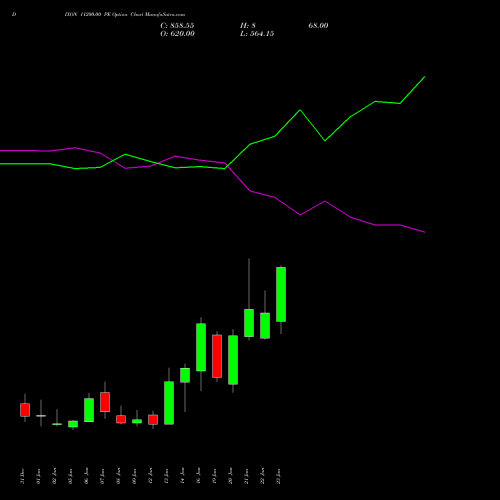Select the green candlestick for 06 Jan
The height and width of the screenshot is (500, 500).
[x=89, y=410]
